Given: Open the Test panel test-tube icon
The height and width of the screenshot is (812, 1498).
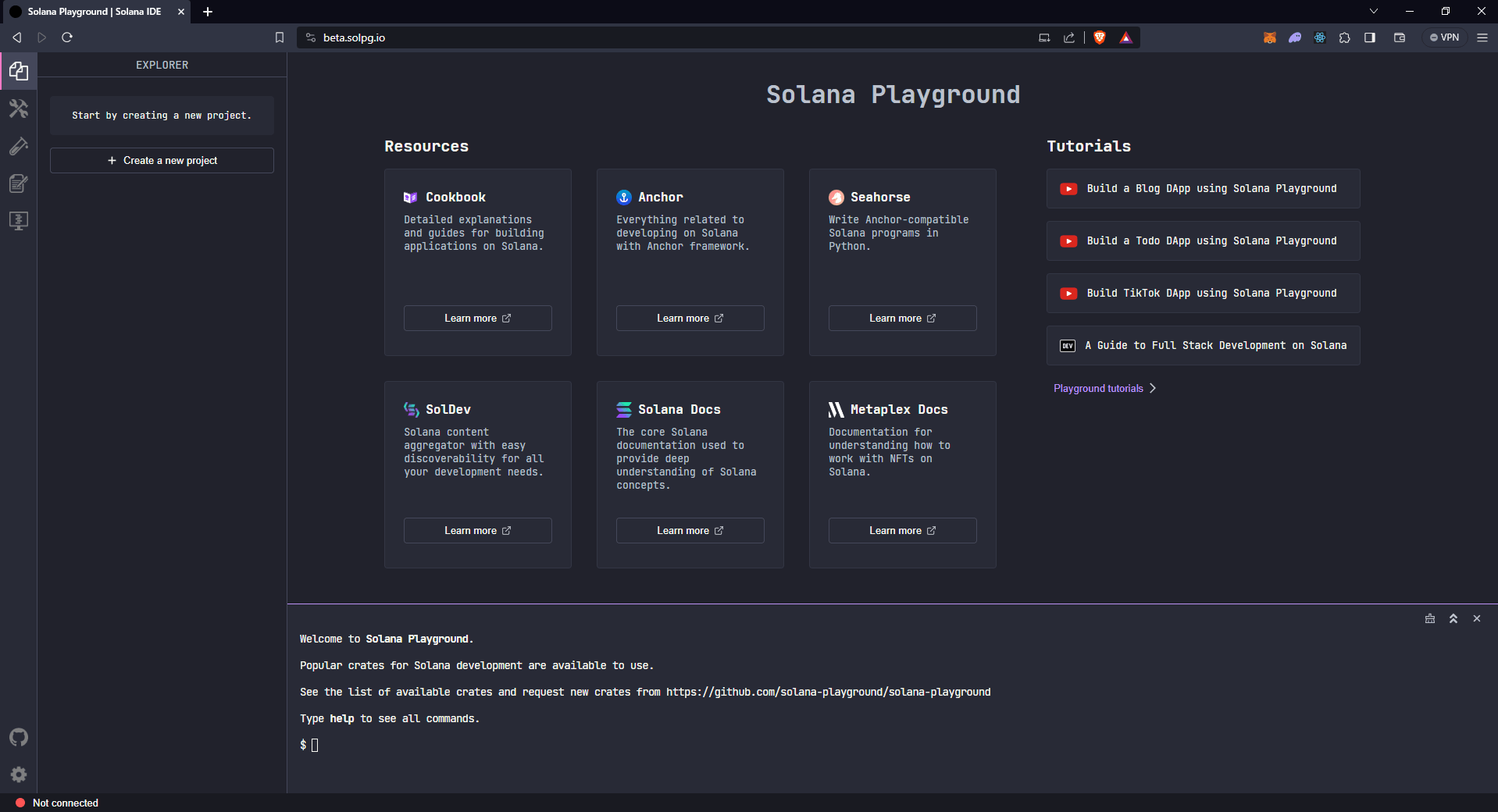Looking at the screenshot, I should point(19,146).
